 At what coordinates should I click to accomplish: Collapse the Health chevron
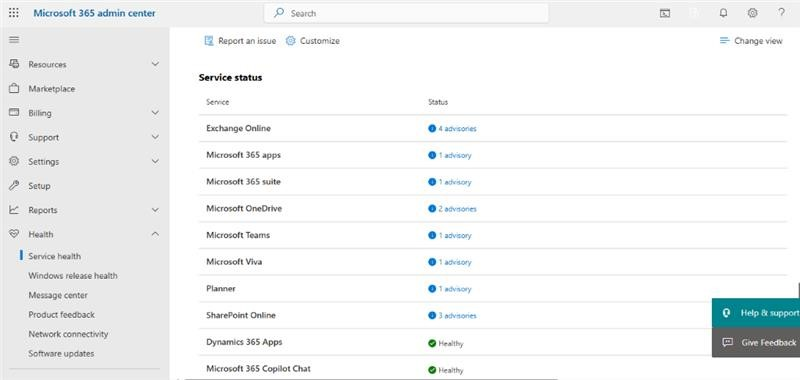156,234
